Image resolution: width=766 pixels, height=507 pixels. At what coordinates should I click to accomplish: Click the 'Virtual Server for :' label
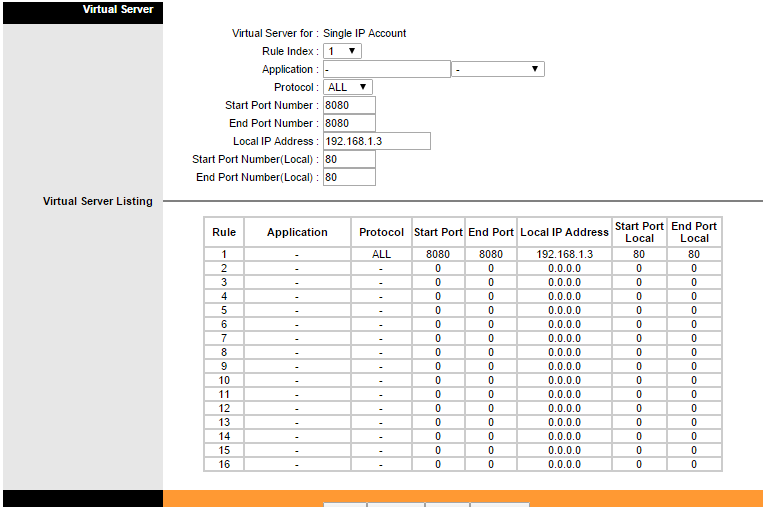[275, 33]
